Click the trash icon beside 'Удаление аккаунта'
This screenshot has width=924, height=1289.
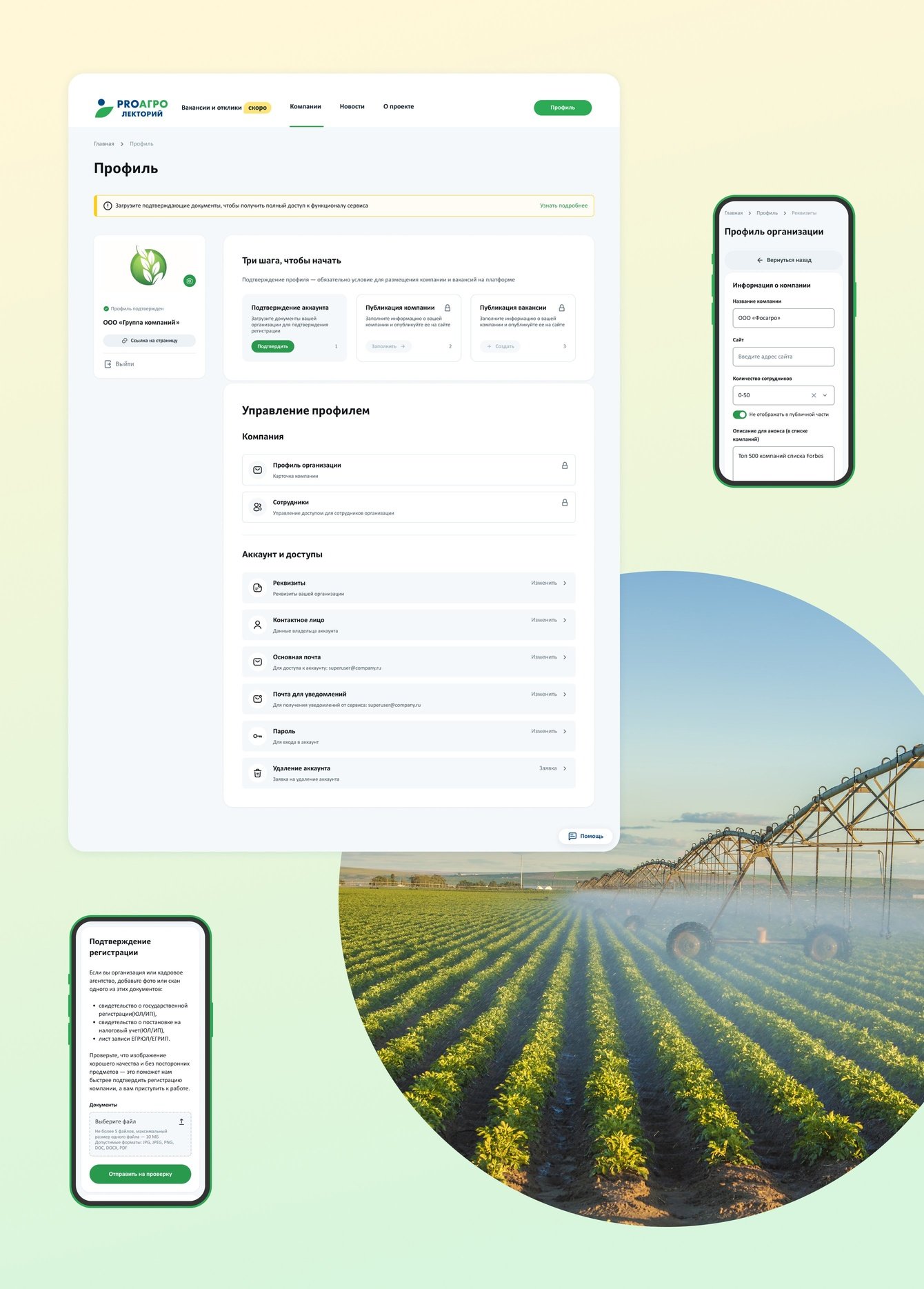point(257,773)
